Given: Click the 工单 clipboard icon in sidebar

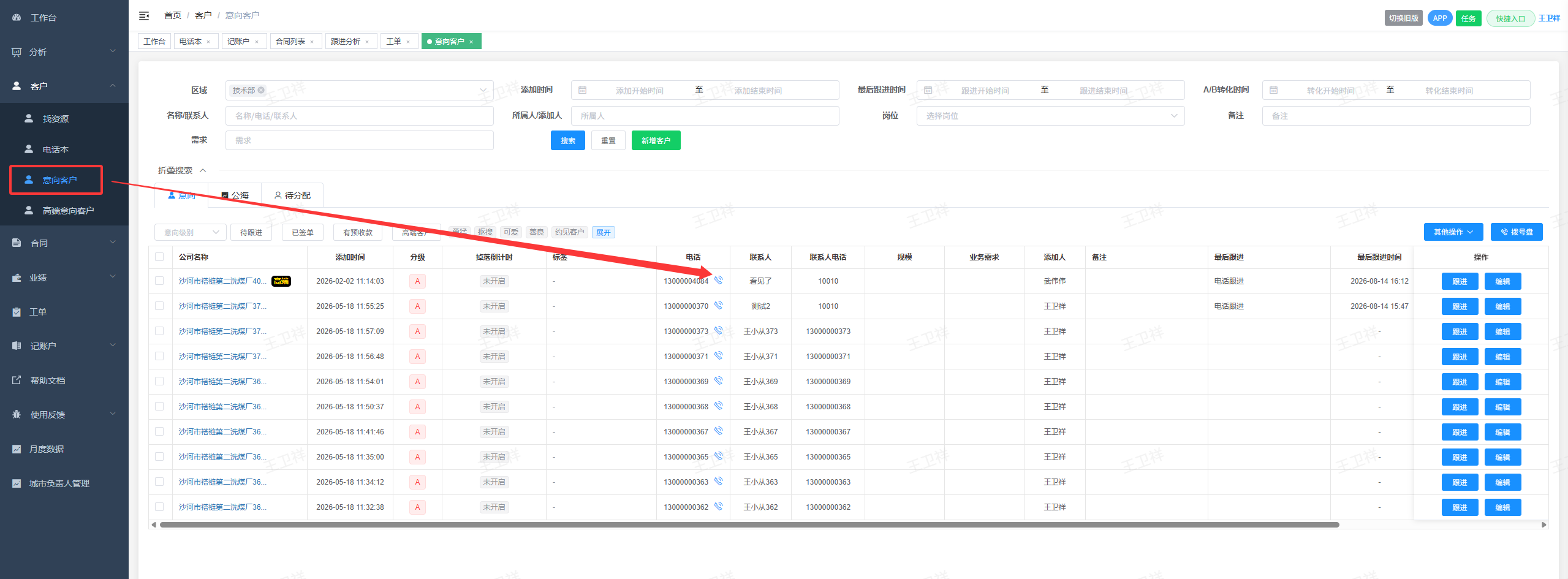Looking at the screenshot, I should coord(17,312).
